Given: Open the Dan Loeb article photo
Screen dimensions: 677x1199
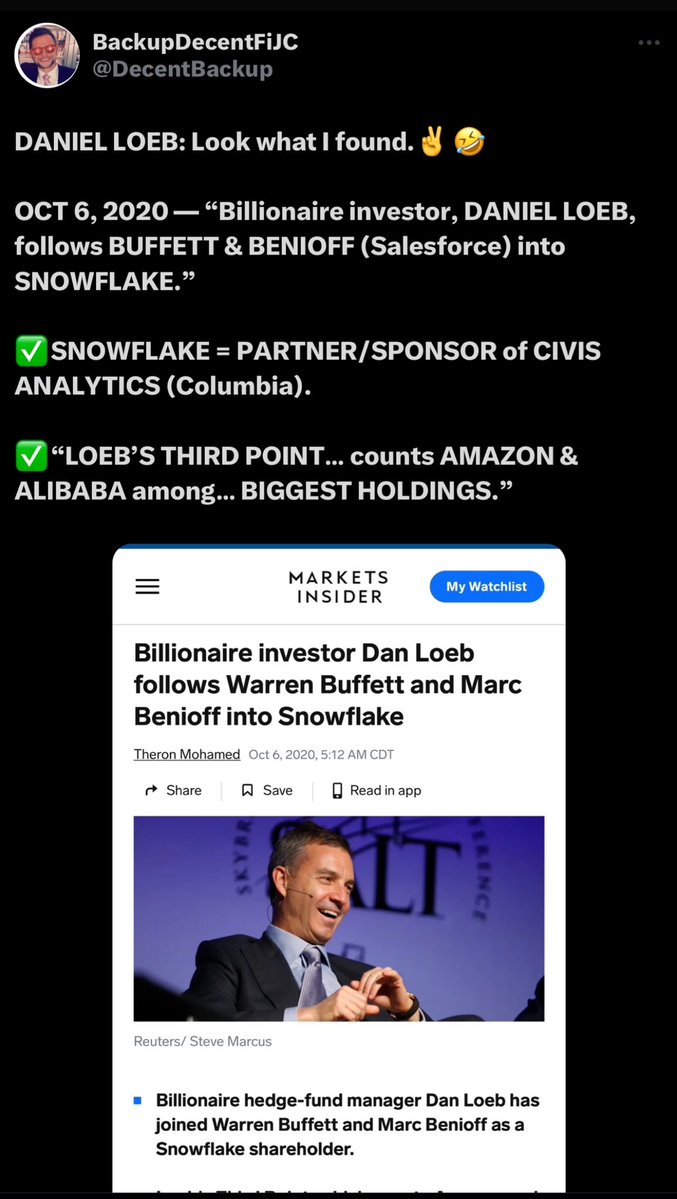Looking at the screenshot, I should [339, 918].
